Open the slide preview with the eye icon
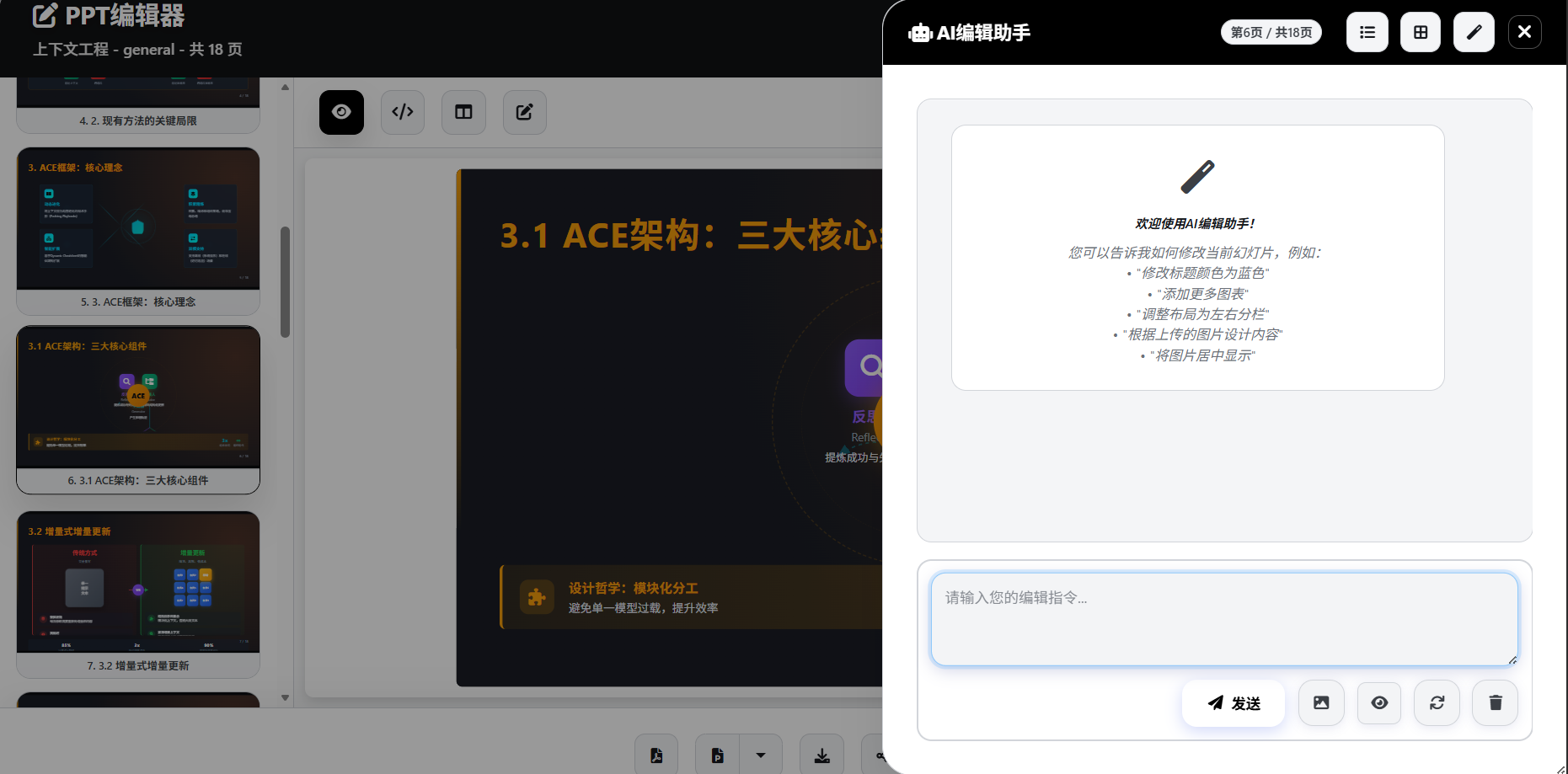The image size is (1568, 774). click(x=341, y=112)
